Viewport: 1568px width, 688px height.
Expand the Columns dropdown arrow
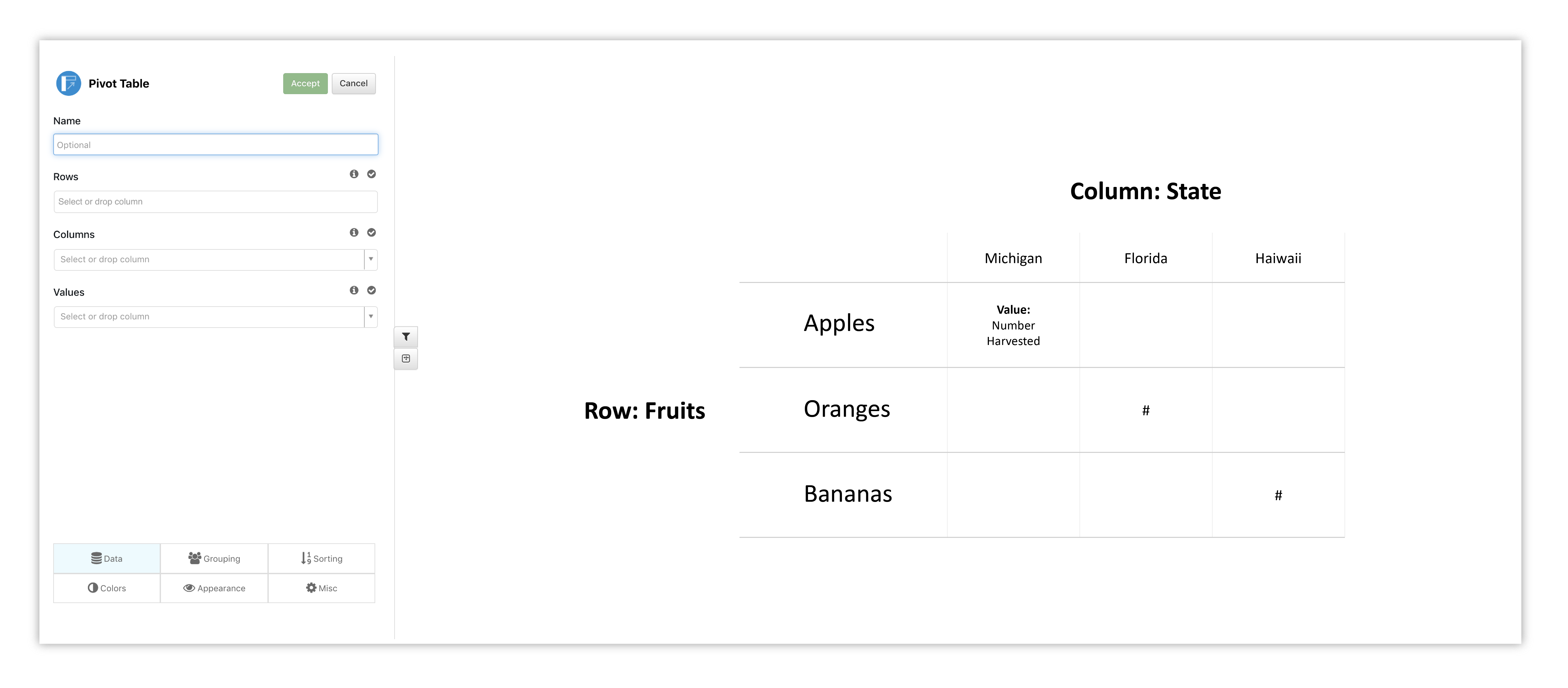[x=371, y=259]
